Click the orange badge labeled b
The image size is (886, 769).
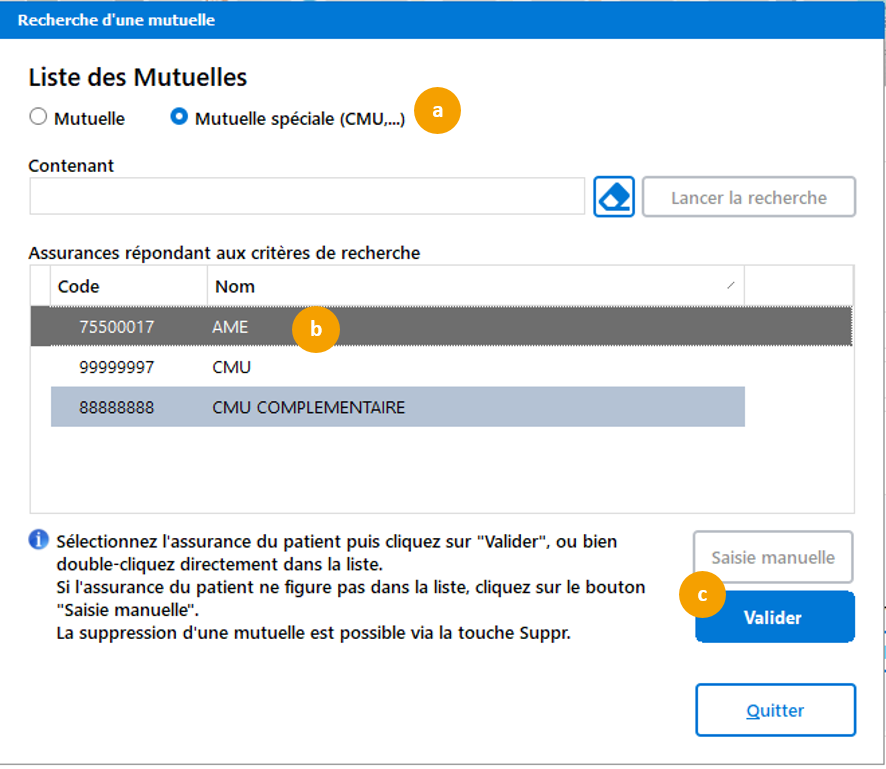click(316, 330)
